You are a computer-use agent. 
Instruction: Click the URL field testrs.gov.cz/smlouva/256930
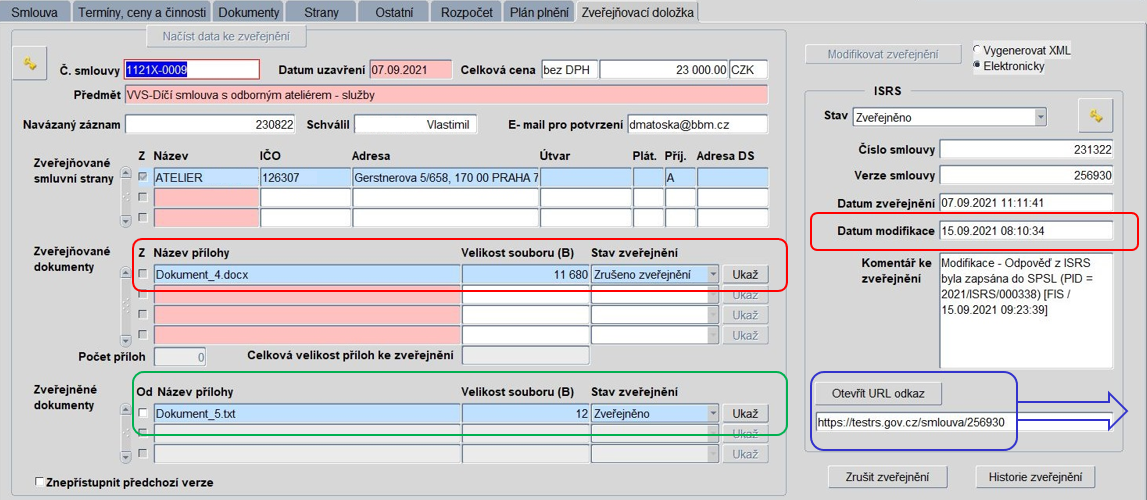tap(962, 422)
